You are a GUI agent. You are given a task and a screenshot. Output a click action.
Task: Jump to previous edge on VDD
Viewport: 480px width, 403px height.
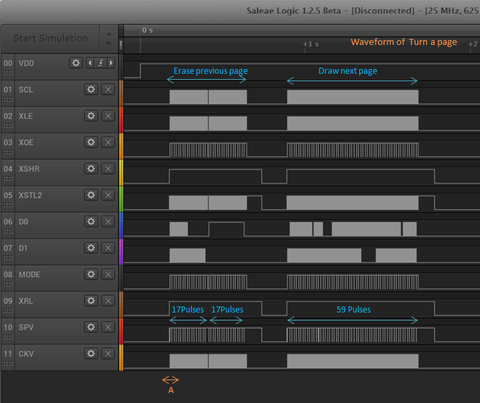[90, 63]
